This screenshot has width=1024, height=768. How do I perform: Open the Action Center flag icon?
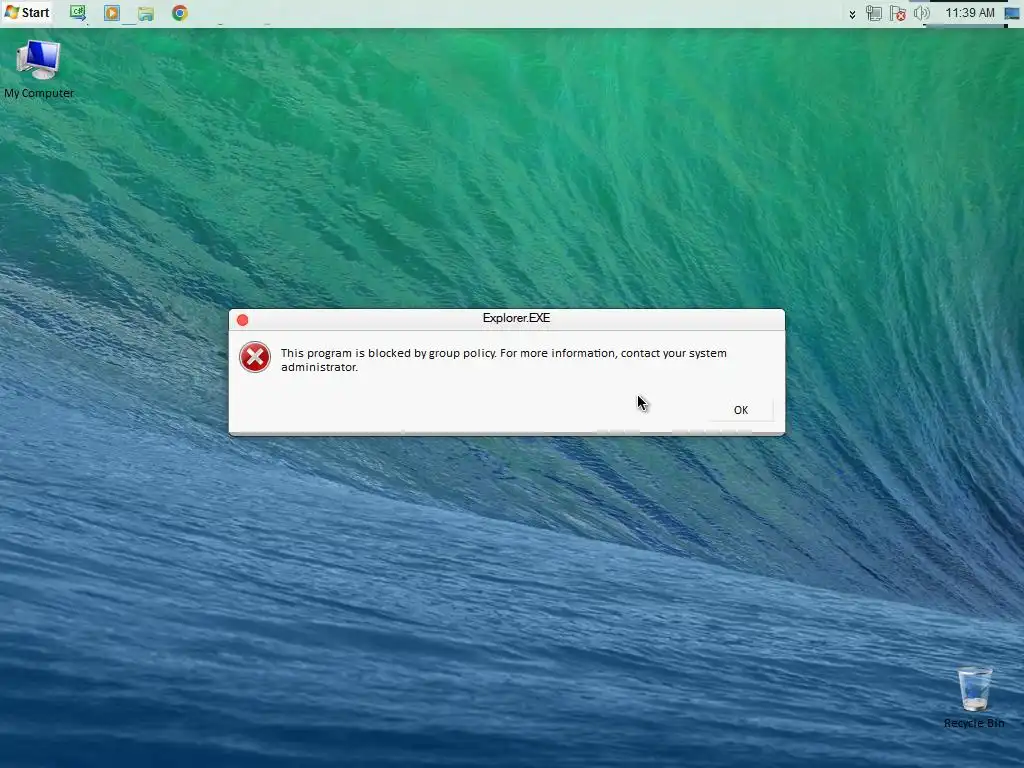[898, 13]
